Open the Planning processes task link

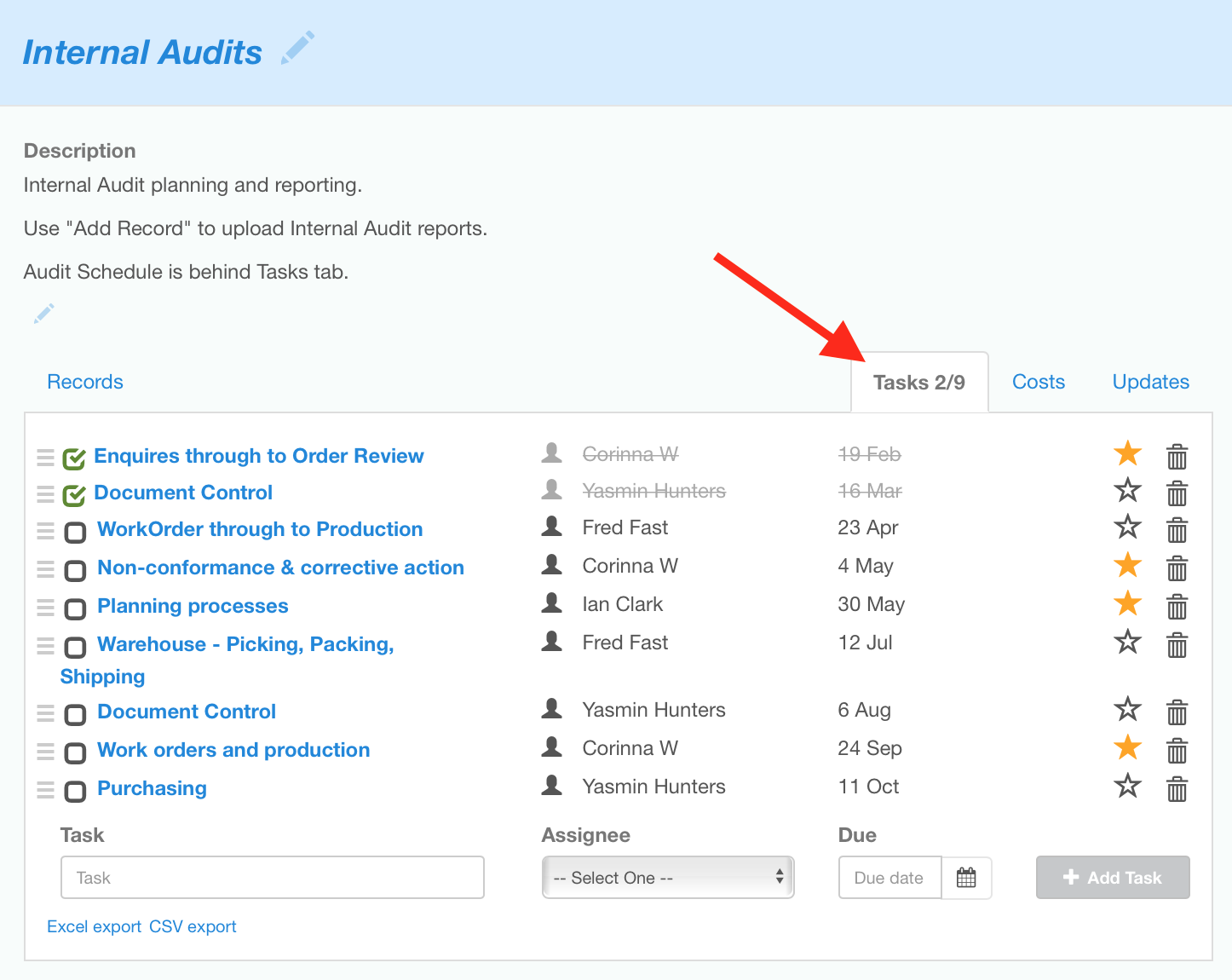(x=193, y=606)
